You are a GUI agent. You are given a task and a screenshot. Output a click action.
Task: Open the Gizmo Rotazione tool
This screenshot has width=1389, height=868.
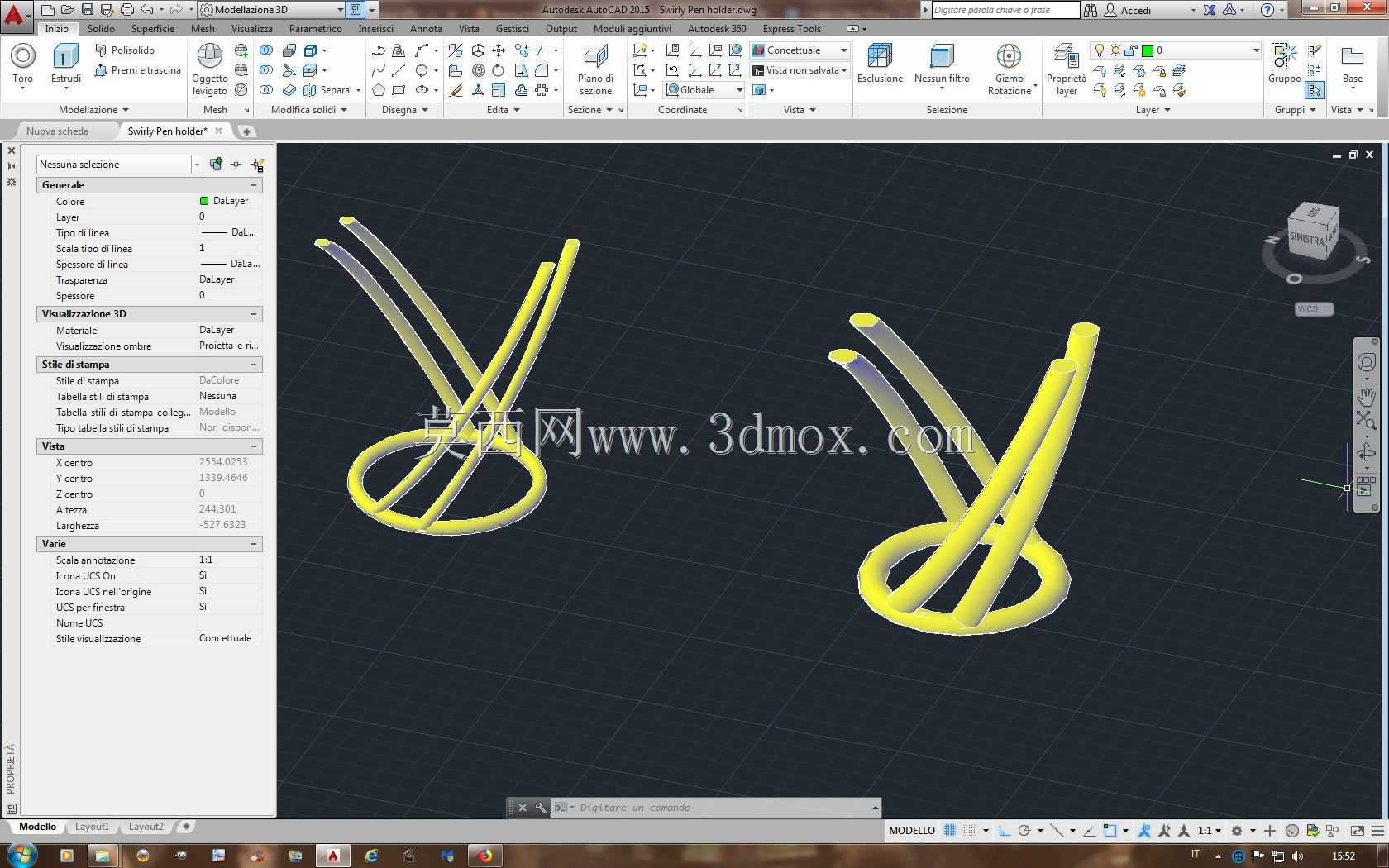point(1010,69)
